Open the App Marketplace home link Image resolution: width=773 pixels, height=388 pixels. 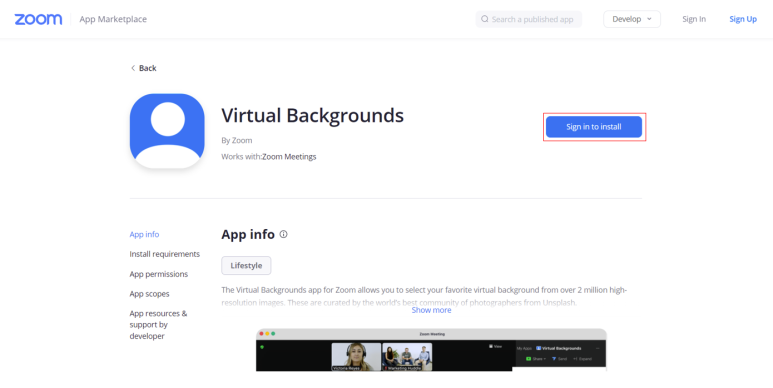tap(113, 19)
